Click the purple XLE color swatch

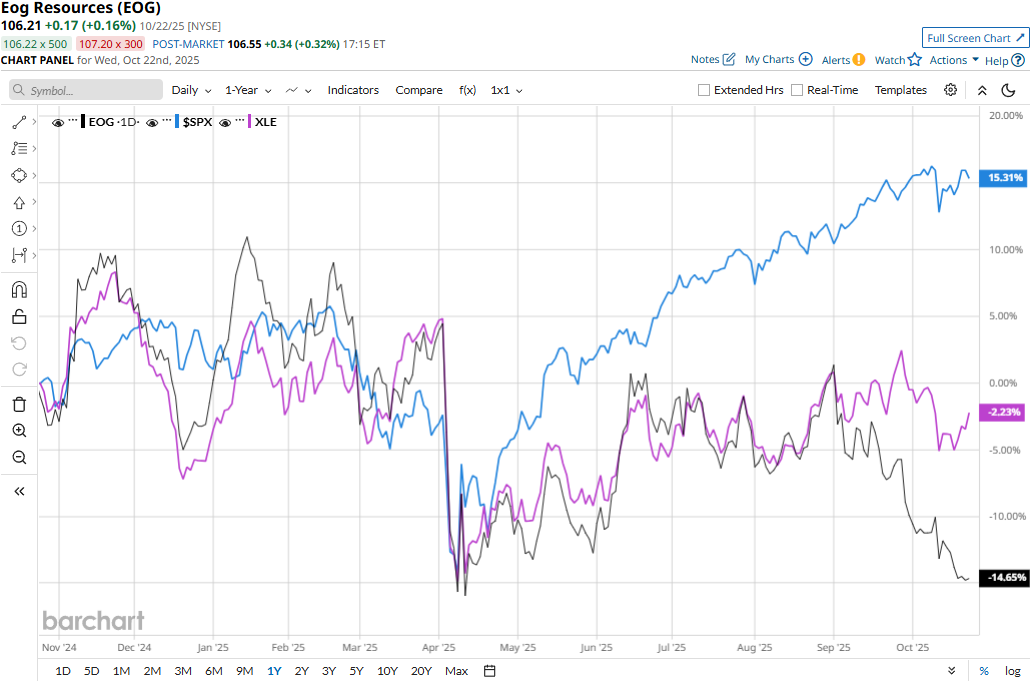tap(250, 122)
